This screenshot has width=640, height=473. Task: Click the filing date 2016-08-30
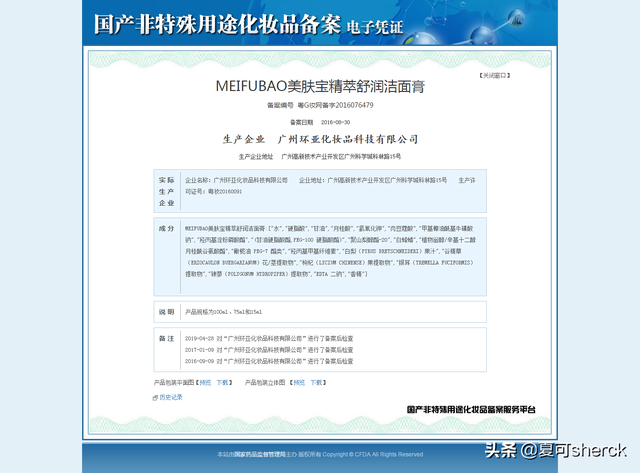[x=335, y=122]
